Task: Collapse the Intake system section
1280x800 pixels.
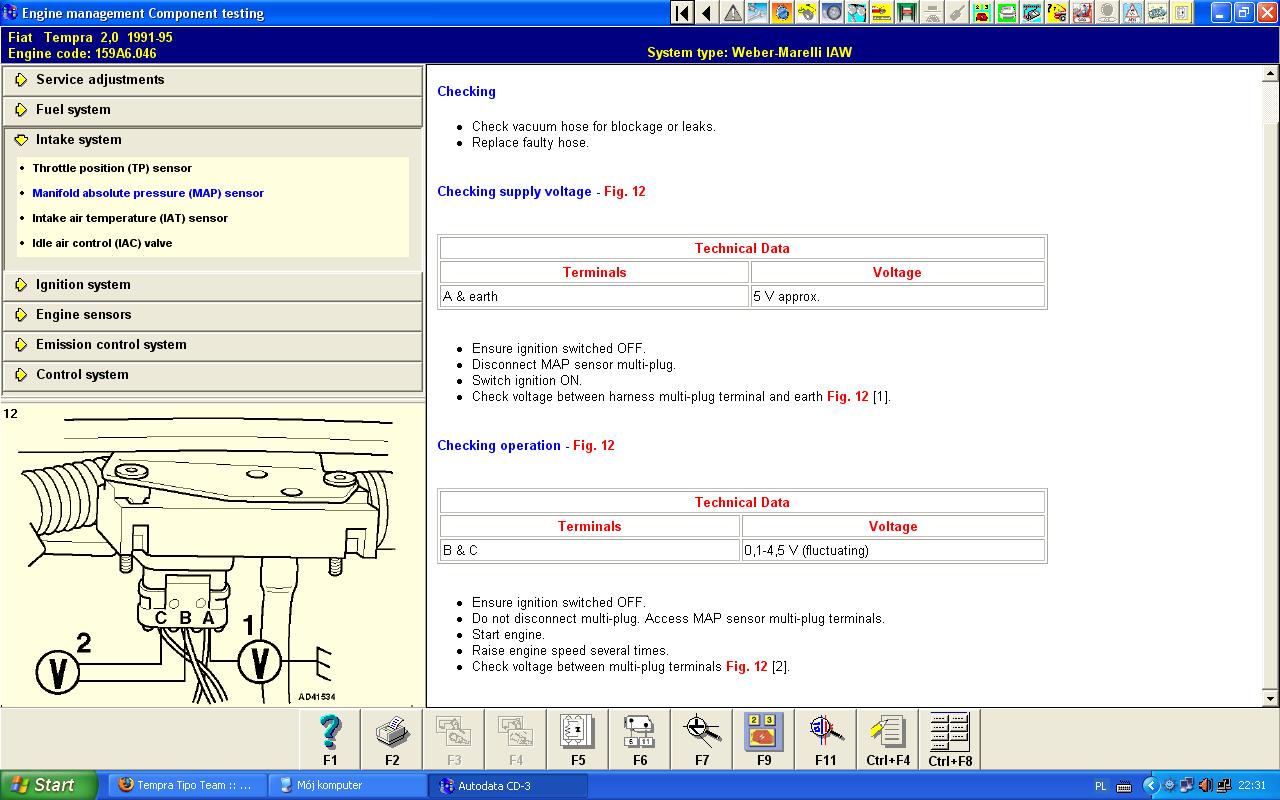Action: pyautogui.click(x=213, y=140)
